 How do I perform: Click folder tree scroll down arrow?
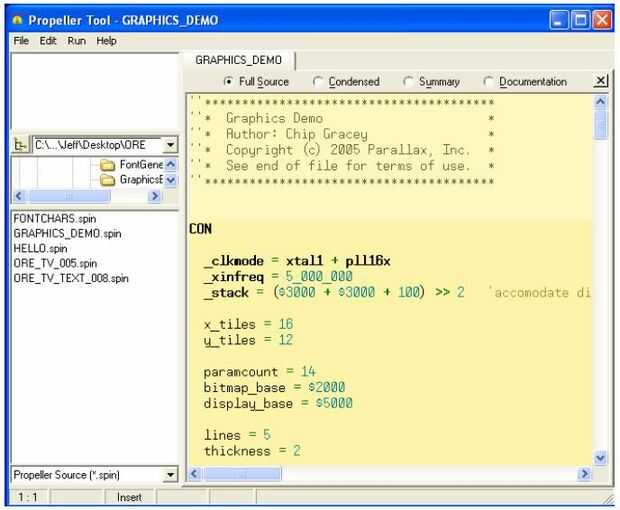point(171,180)
